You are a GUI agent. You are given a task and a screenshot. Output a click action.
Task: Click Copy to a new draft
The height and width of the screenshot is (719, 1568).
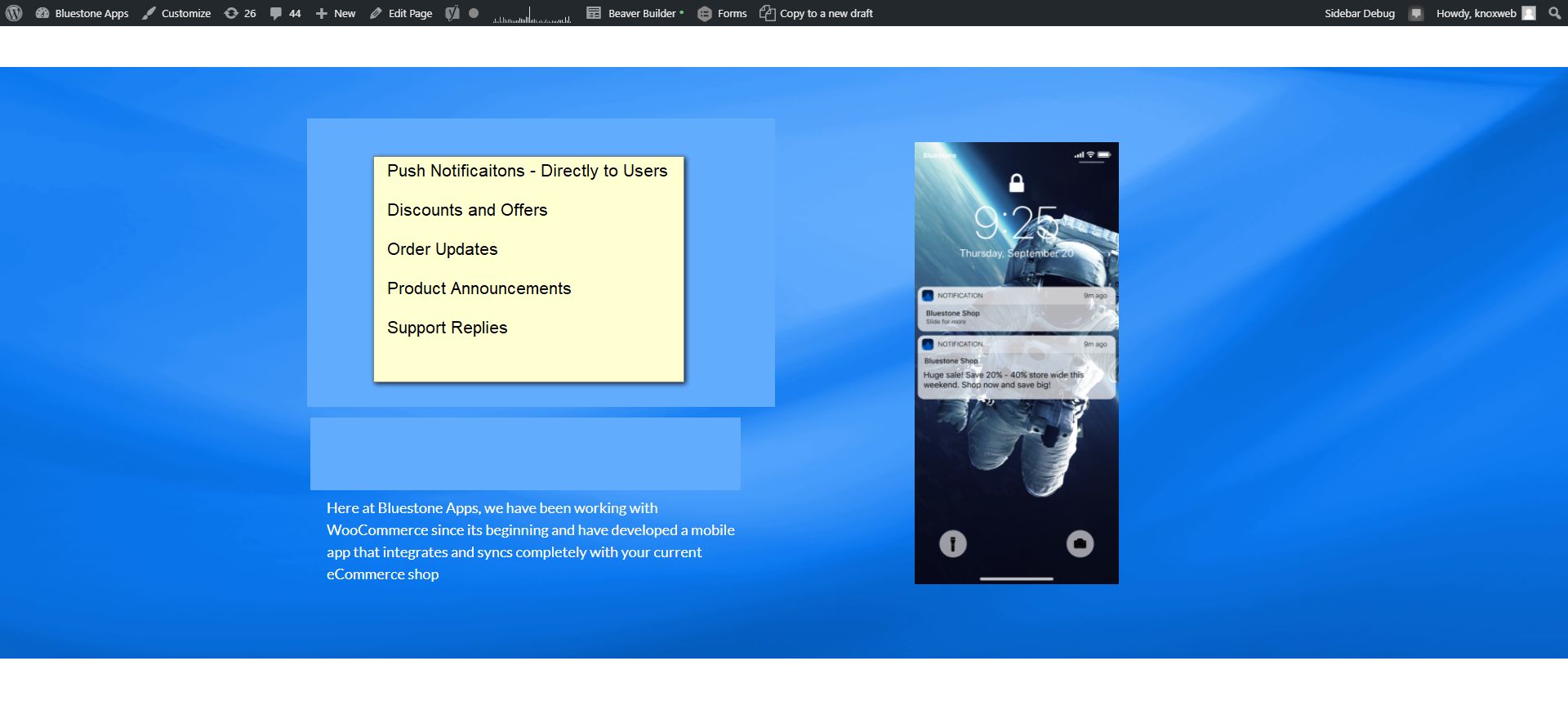pos(816,13)
